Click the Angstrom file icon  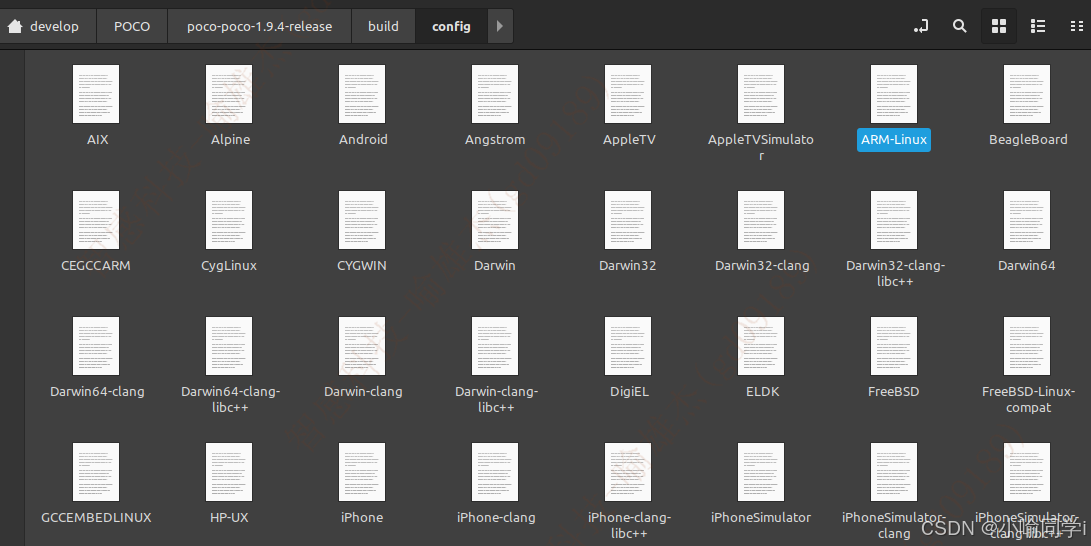[x=495, y=94]
